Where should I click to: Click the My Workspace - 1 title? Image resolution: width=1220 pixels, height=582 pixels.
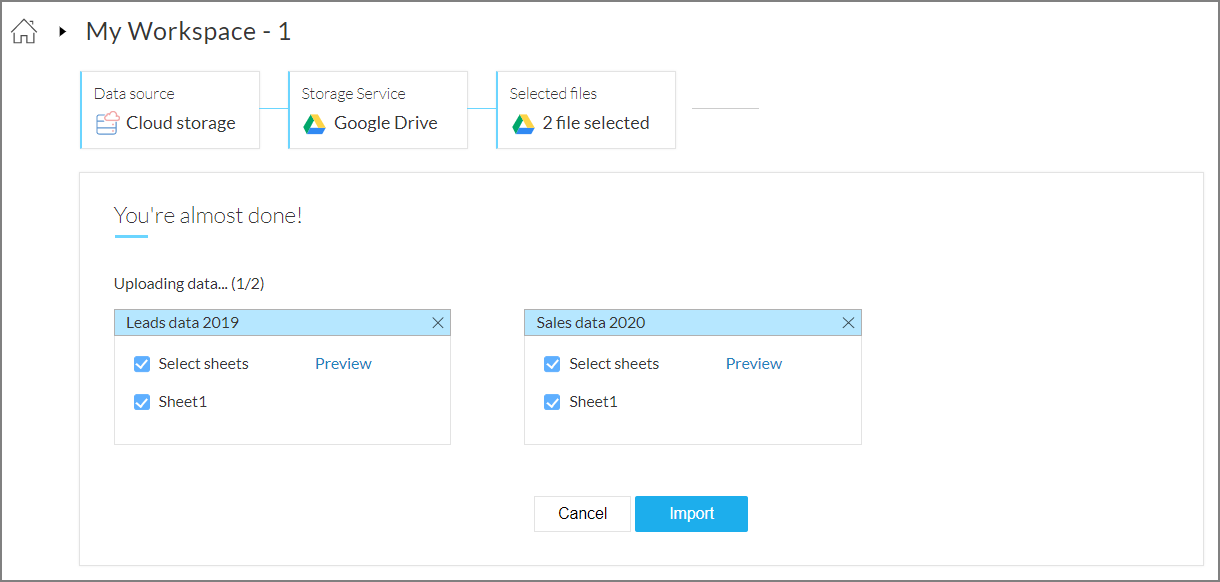188,32
